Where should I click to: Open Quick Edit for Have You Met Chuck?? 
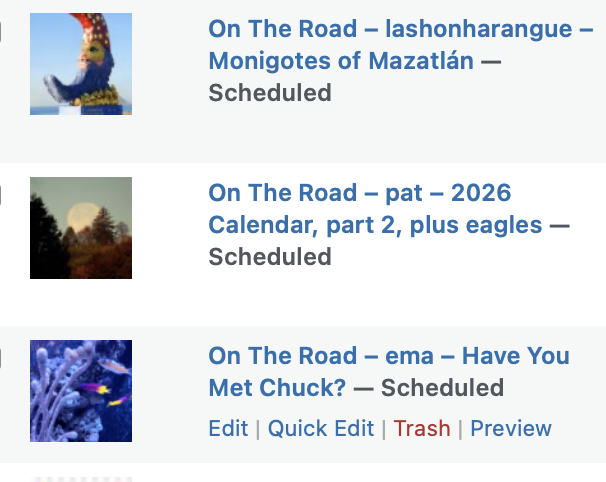[x=320, y=428]
